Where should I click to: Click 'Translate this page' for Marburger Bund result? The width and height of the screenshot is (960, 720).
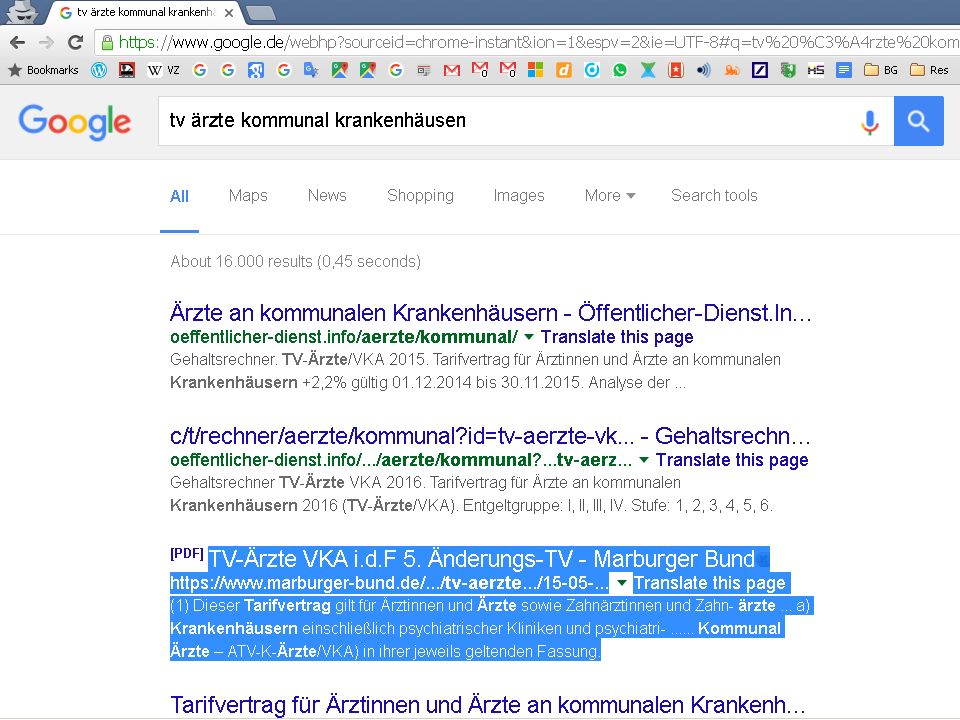point(709,583)
